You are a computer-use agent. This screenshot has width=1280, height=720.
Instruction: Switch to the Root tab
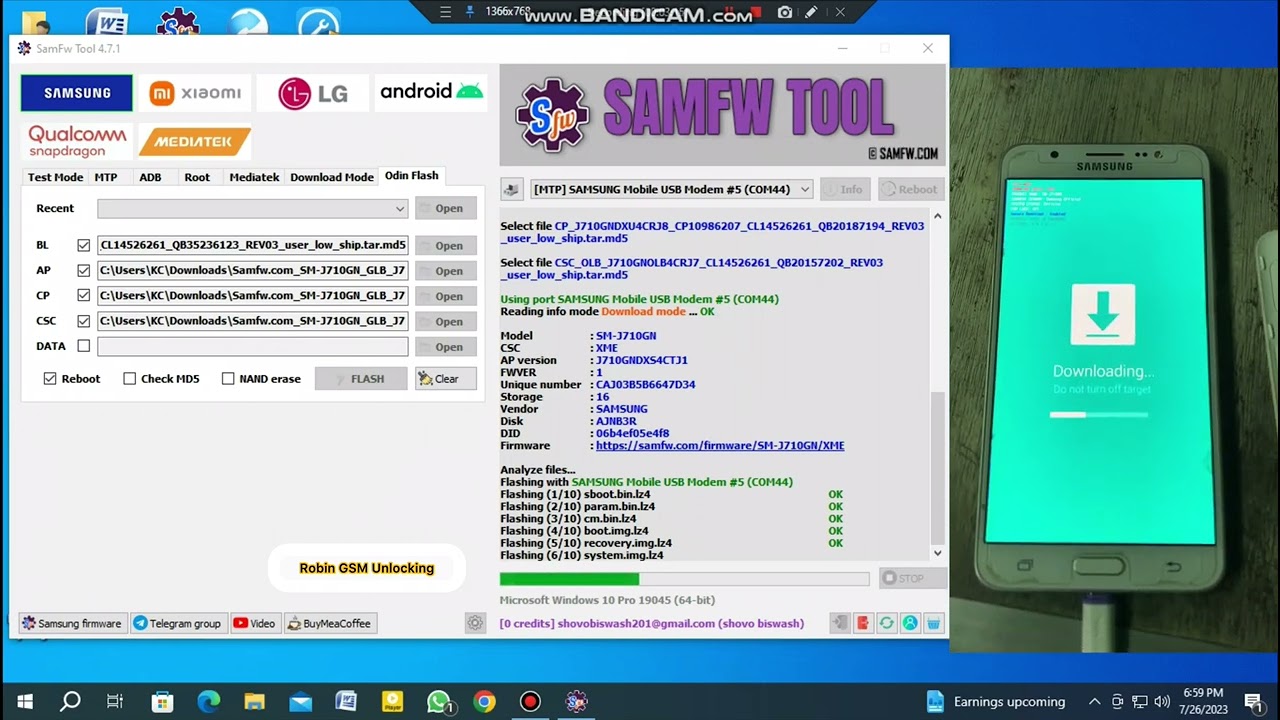pos(197,177)
